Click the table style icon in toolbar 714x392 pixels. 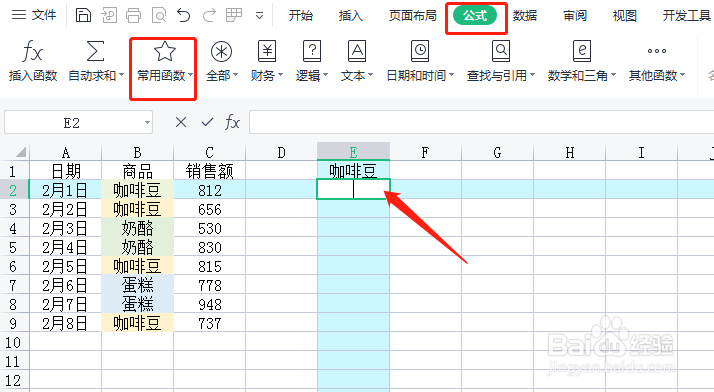click(x=234, y=15)
